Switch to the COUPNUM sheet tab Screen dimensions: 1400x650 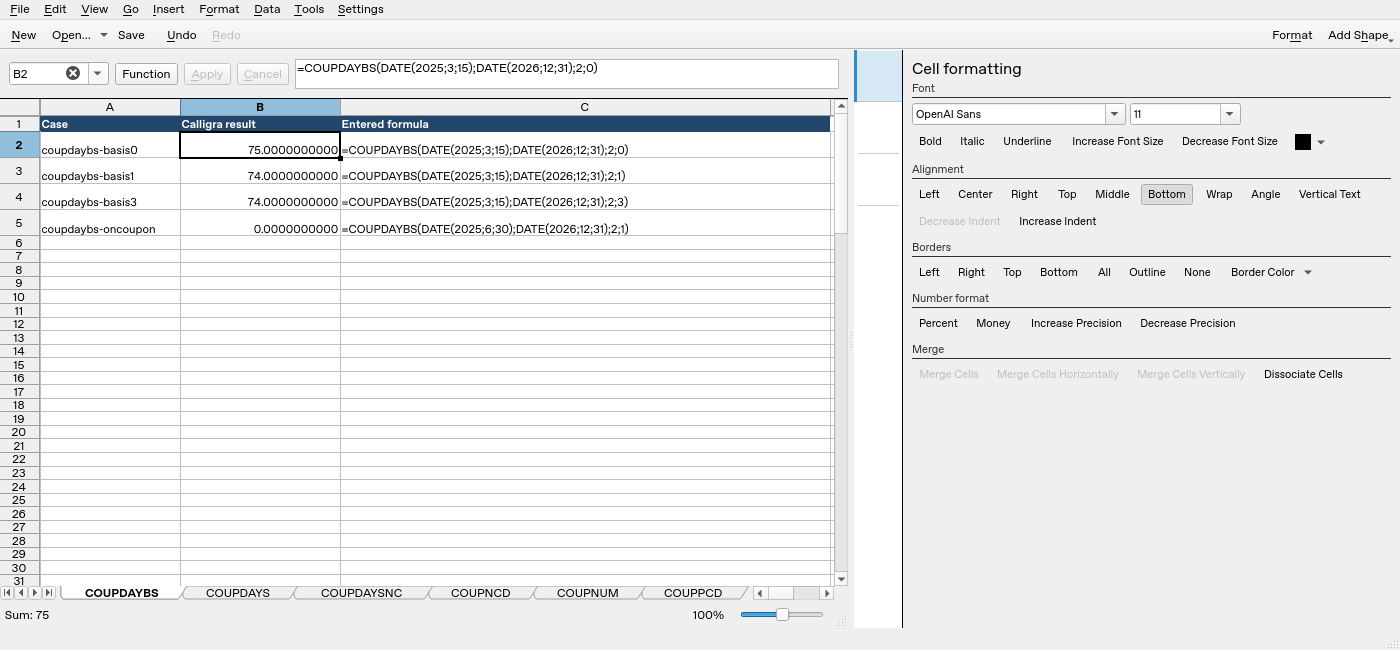(588, 593)
